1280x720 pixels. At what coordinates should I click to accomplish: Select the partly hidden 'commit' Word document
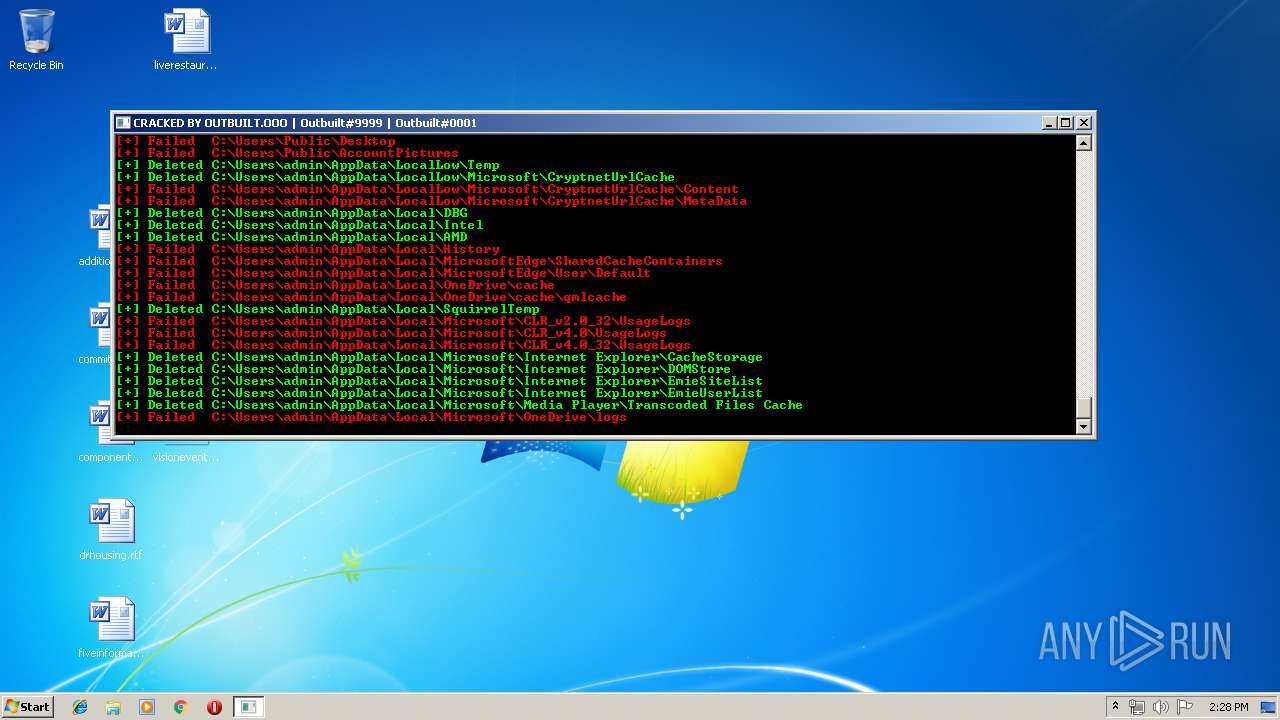click(99, 334)
